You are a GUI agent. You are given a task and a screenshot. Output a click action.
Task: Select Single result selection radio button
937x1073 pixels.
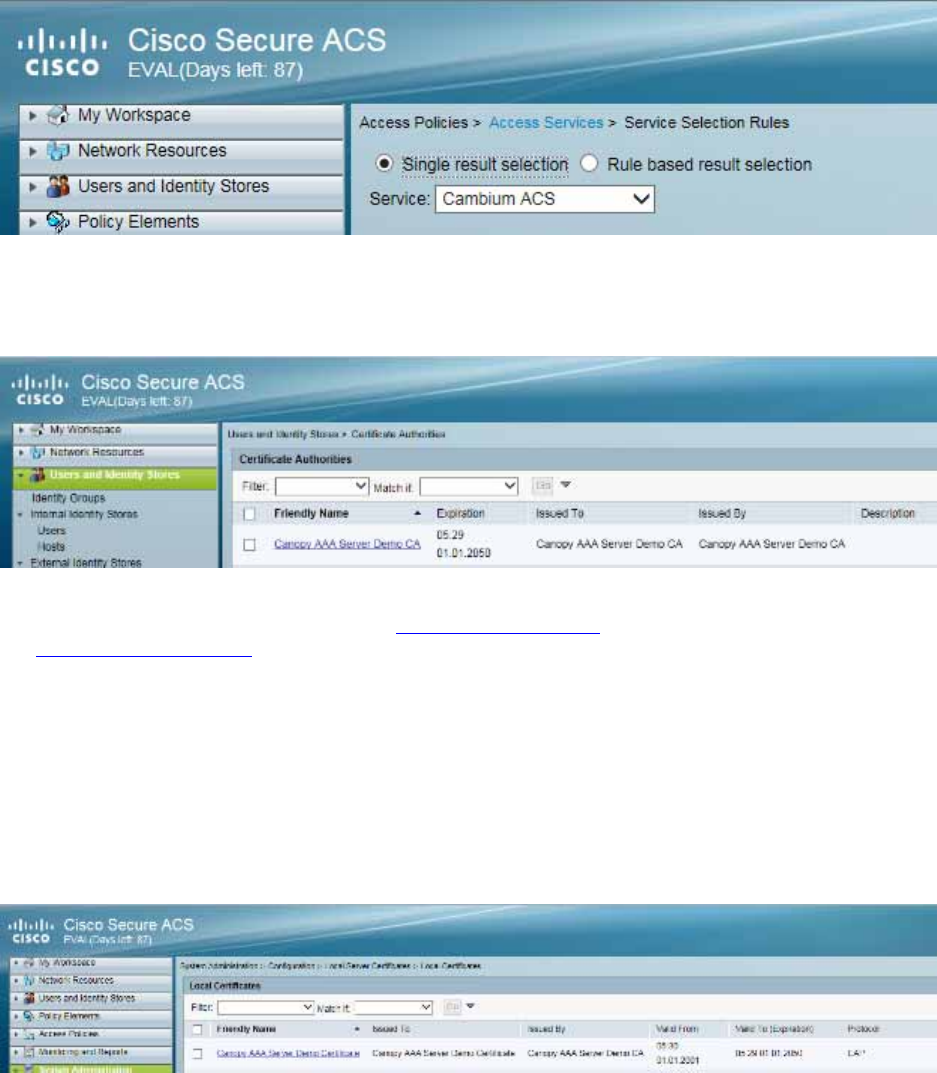[x=384, y=164]
